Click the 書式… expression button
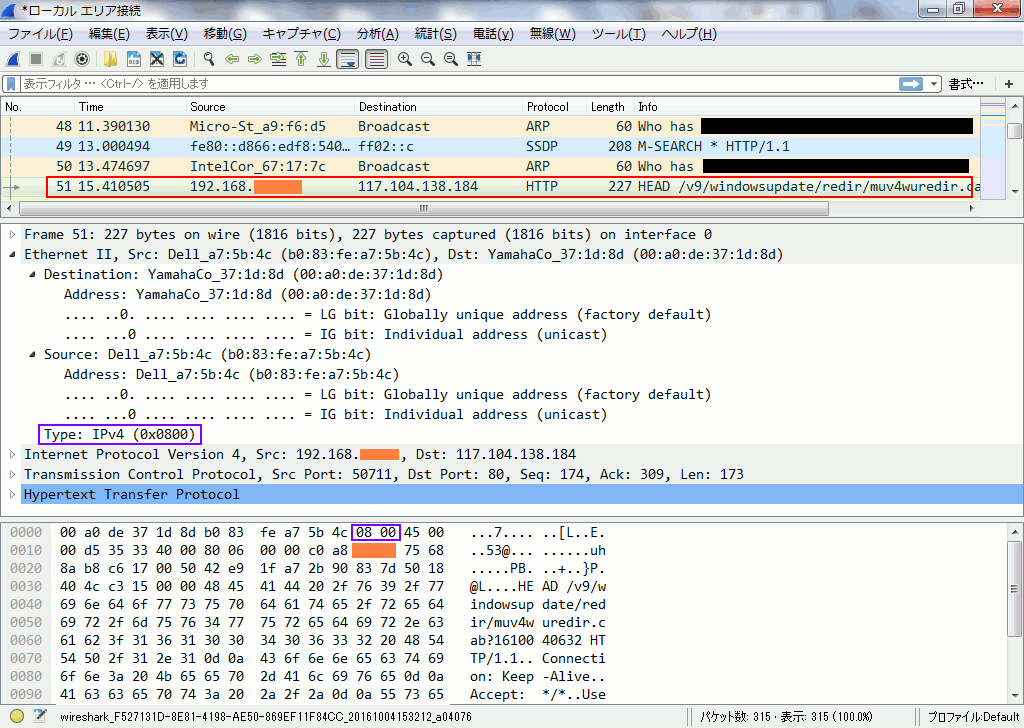This screenshot has width=1024, height=728. (x=966, y=84)
